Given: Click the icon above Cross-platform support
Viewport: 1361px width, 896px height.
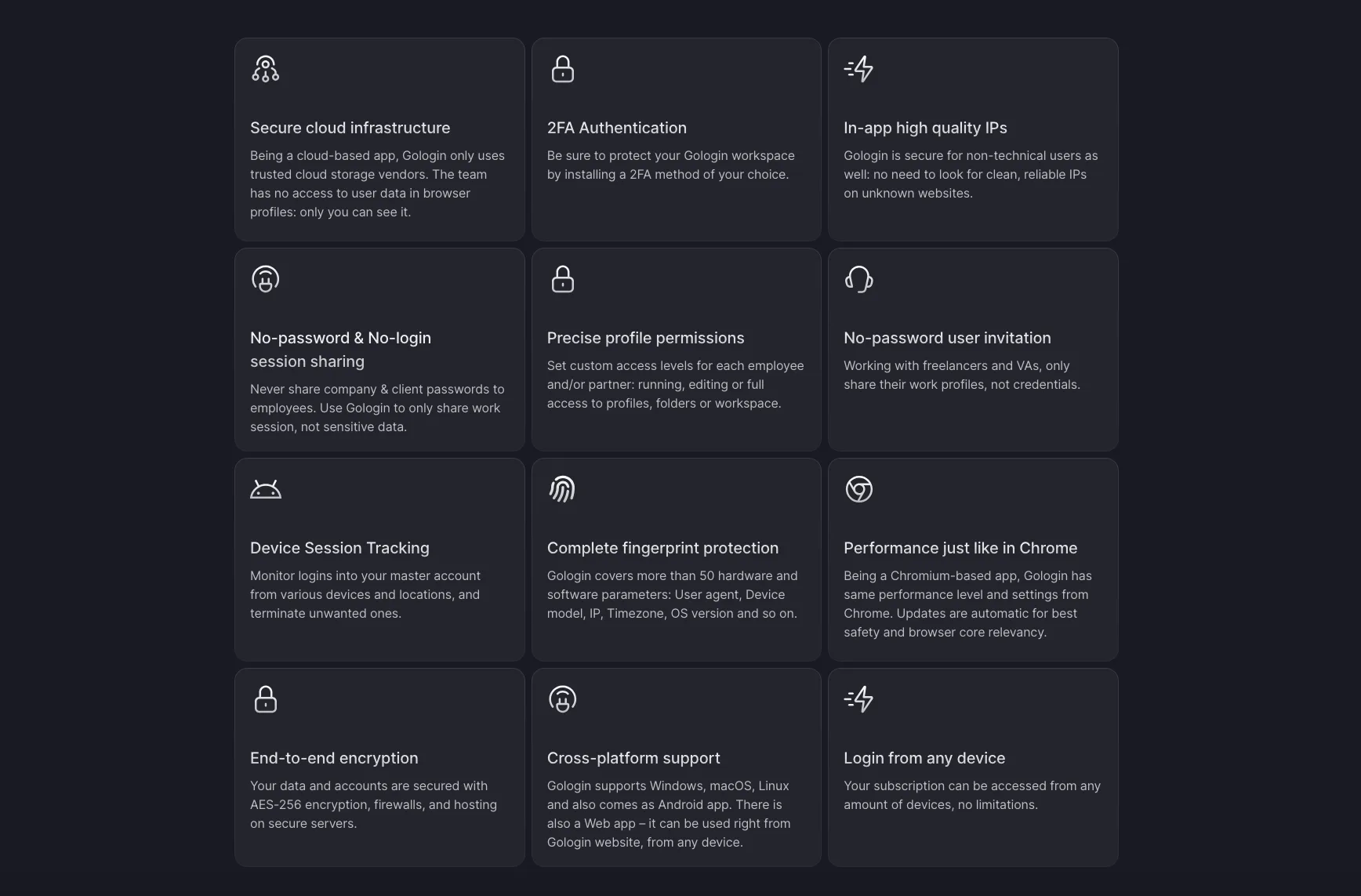Looking at the screenshot, I should click(562, 699).
